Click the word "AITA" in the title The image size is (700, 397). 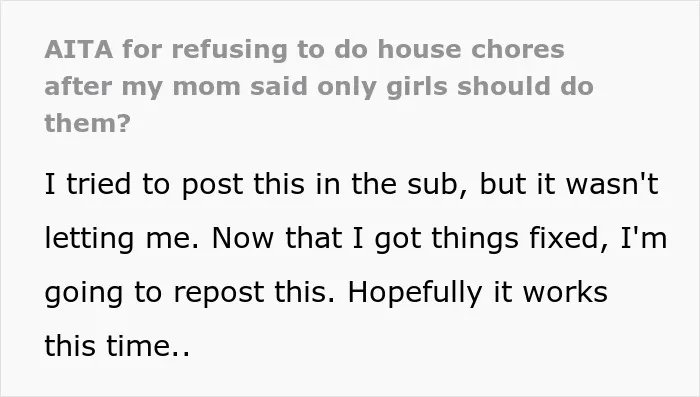click(79, 49)
